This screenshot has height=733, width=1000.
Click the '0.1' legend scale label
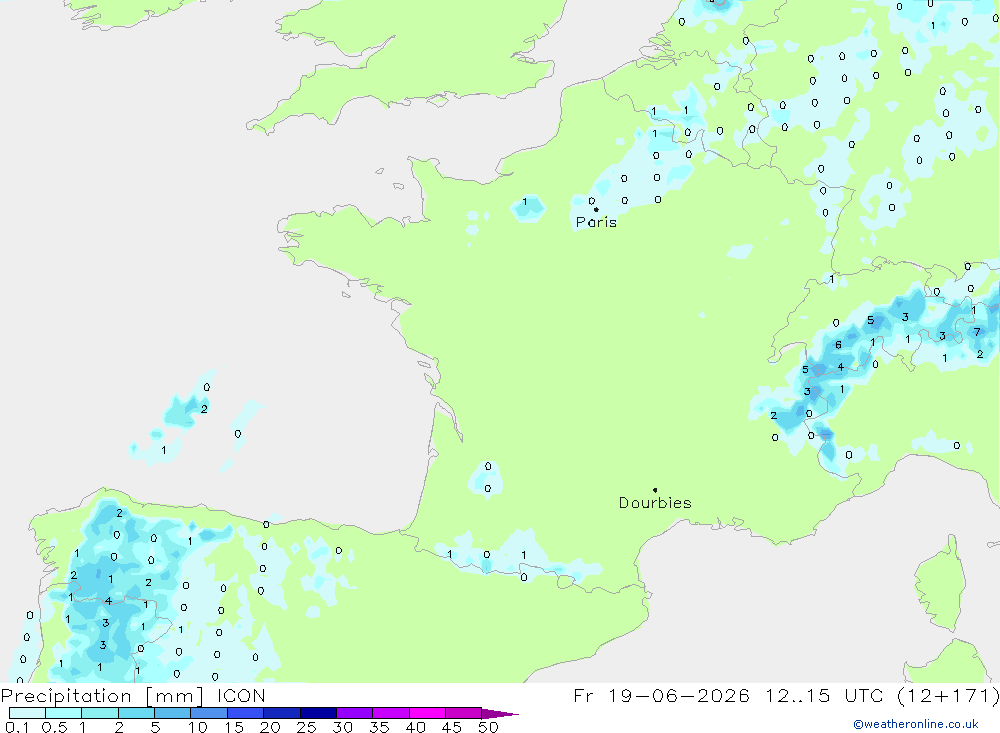17,727
